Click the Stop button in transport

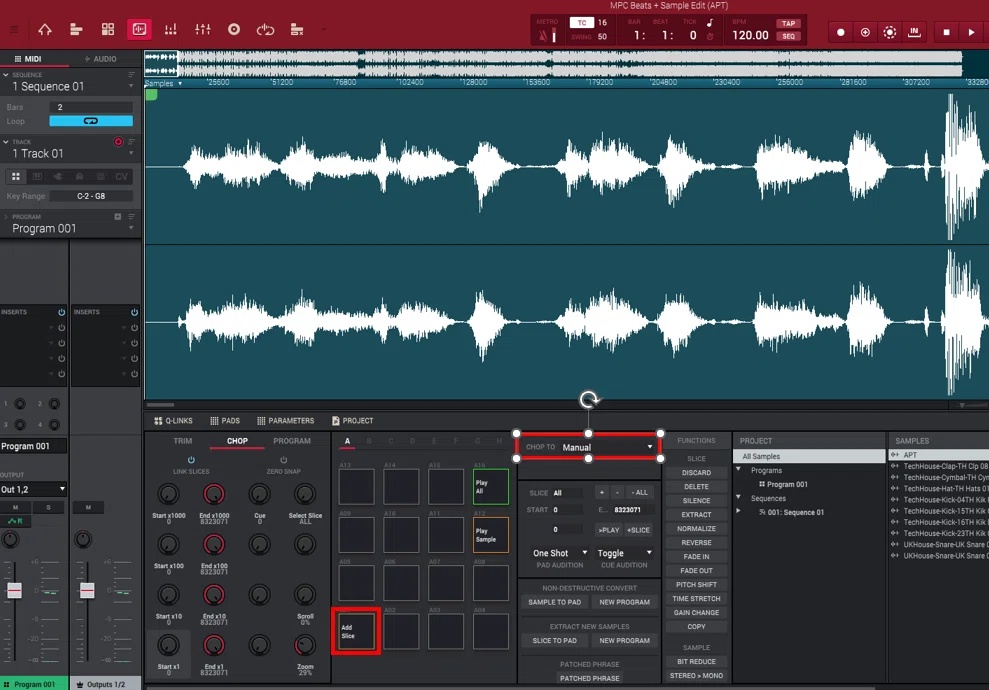pyautogui.click(x=946, y=32)
